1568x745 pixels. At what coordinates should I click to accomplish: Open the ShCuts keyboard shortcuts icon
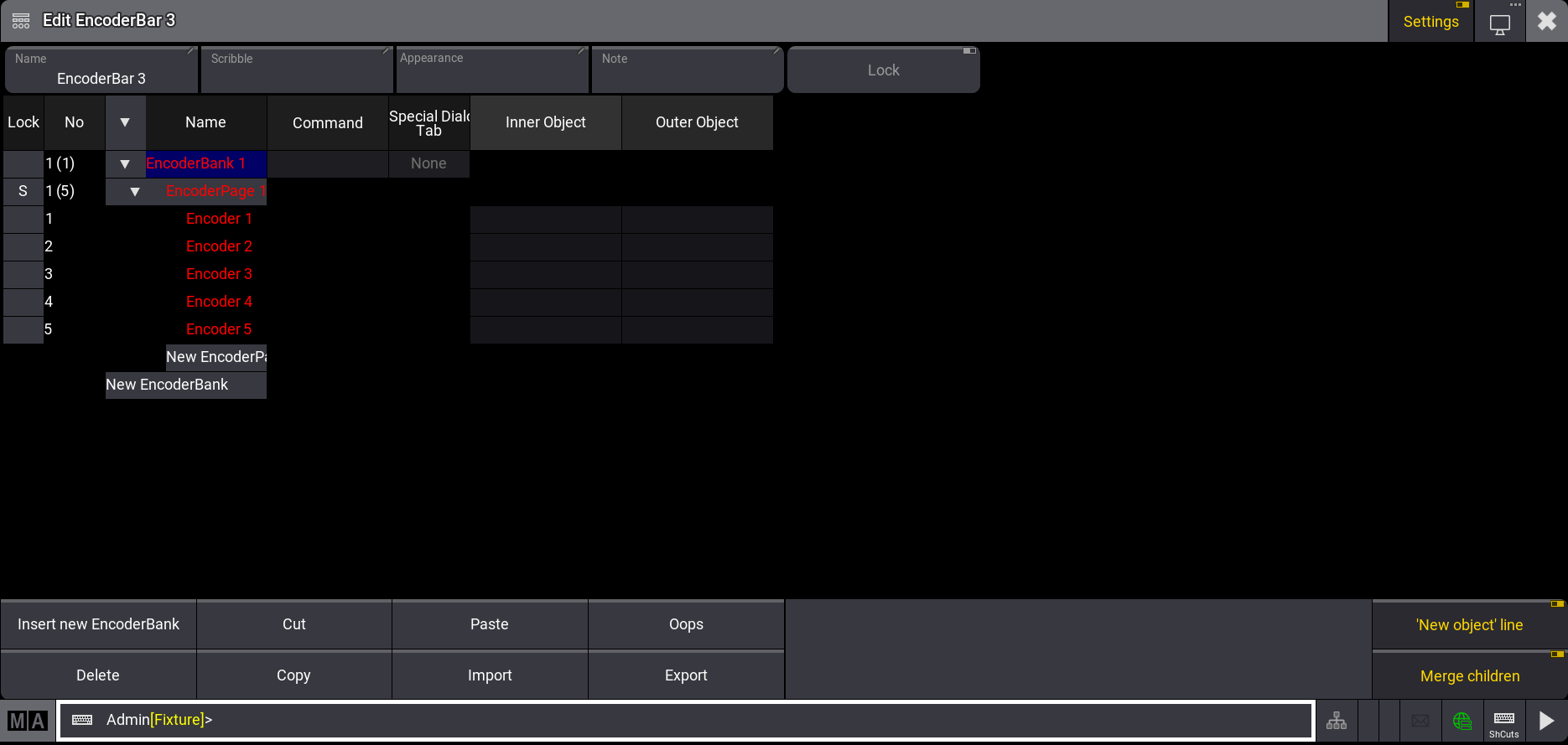[x=1504, y=721]
